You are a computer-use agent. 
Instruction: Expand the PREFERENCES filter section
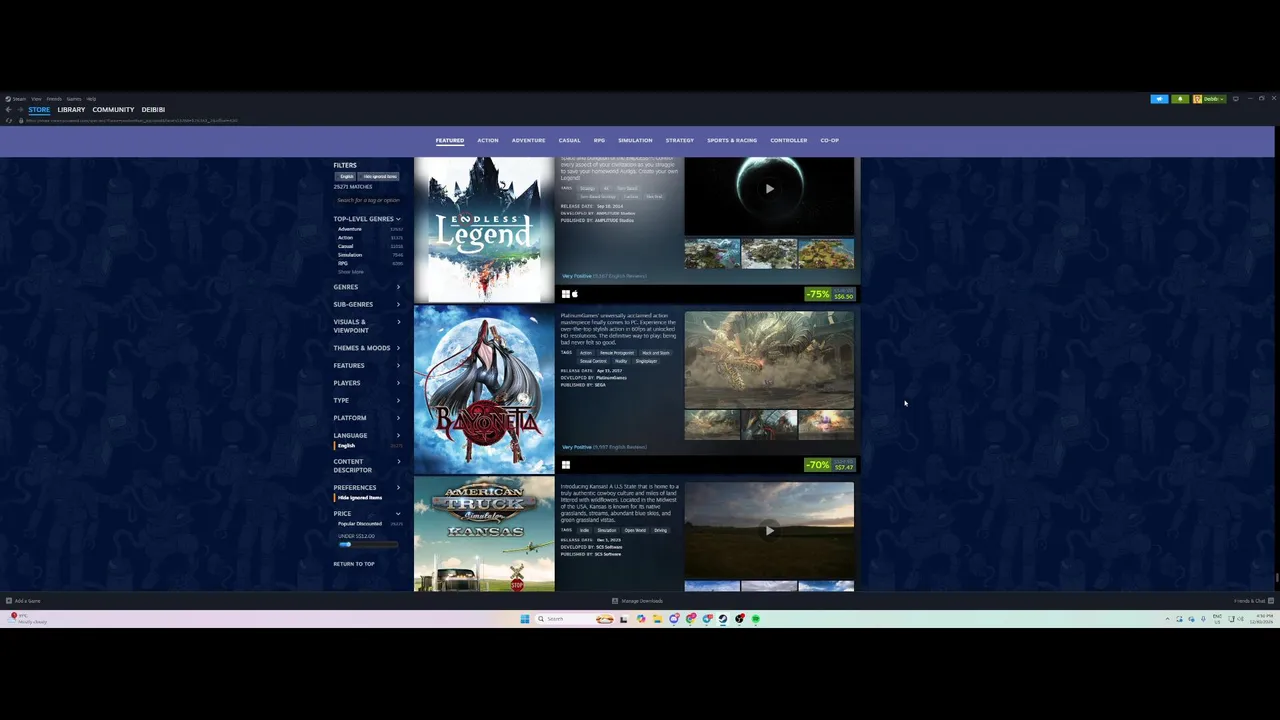pyautogui.click(x=367, y=488)
